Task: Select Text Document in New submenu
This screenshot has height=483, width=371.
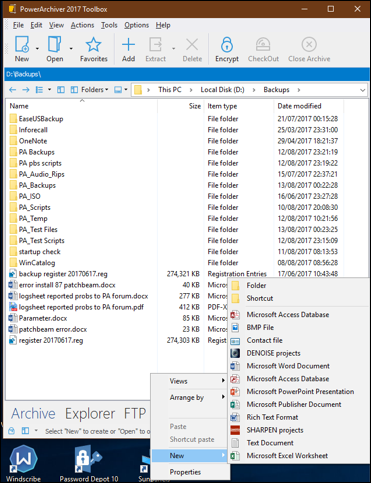Action: click(270, 443)
